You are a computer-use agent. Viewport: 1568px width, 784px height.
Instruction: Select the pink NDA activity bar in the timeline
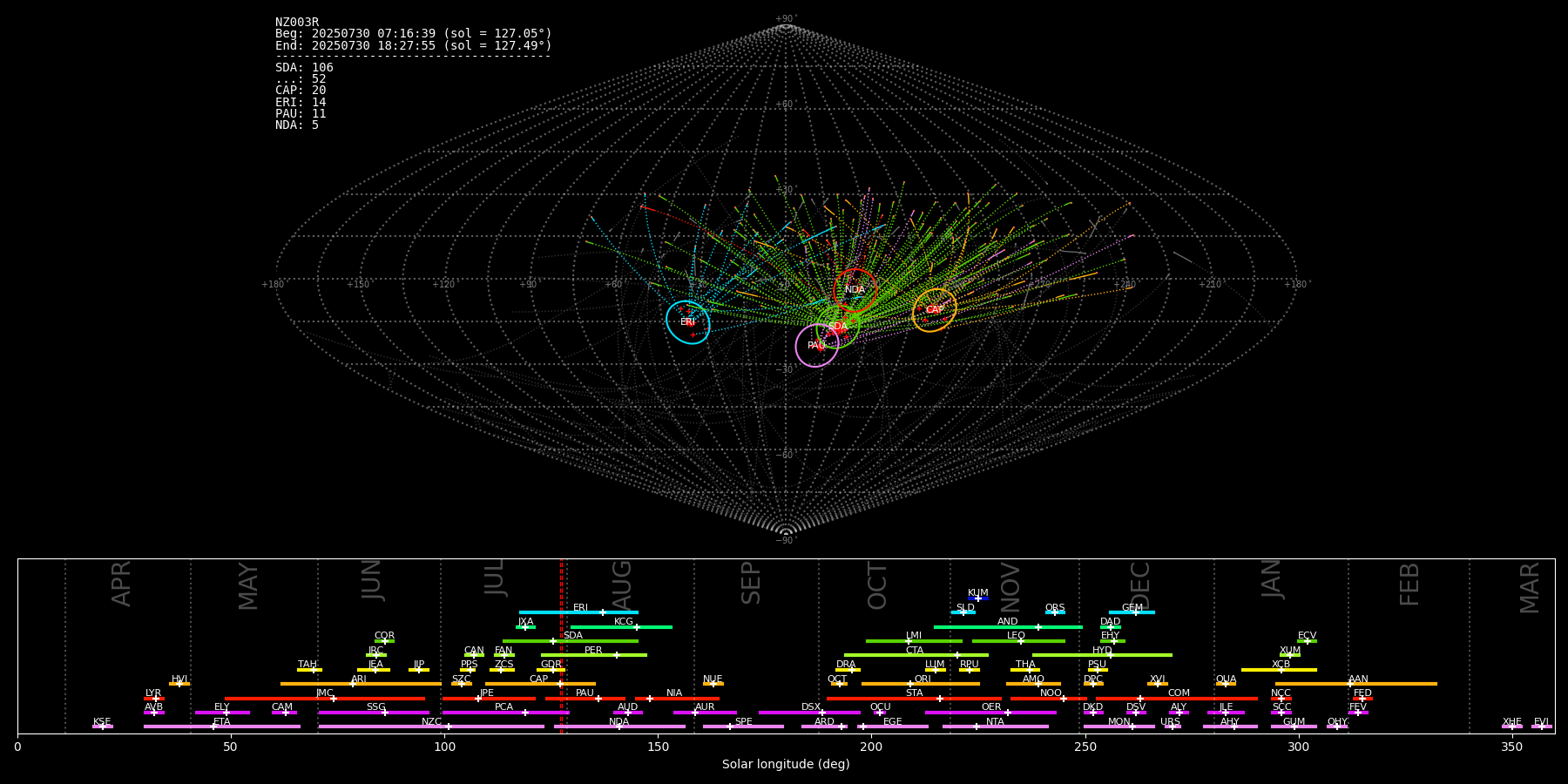(619, 727)
